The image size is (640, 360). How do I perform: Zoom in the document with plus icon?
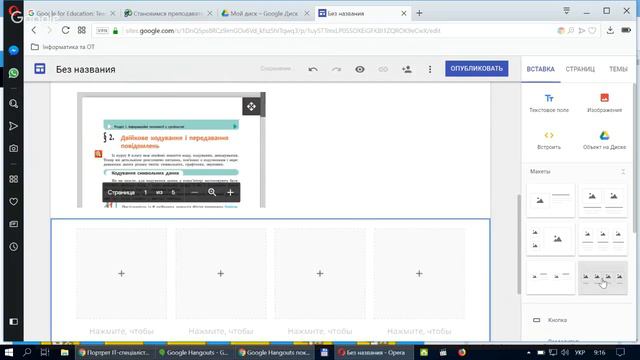click(x=230, y=192)
